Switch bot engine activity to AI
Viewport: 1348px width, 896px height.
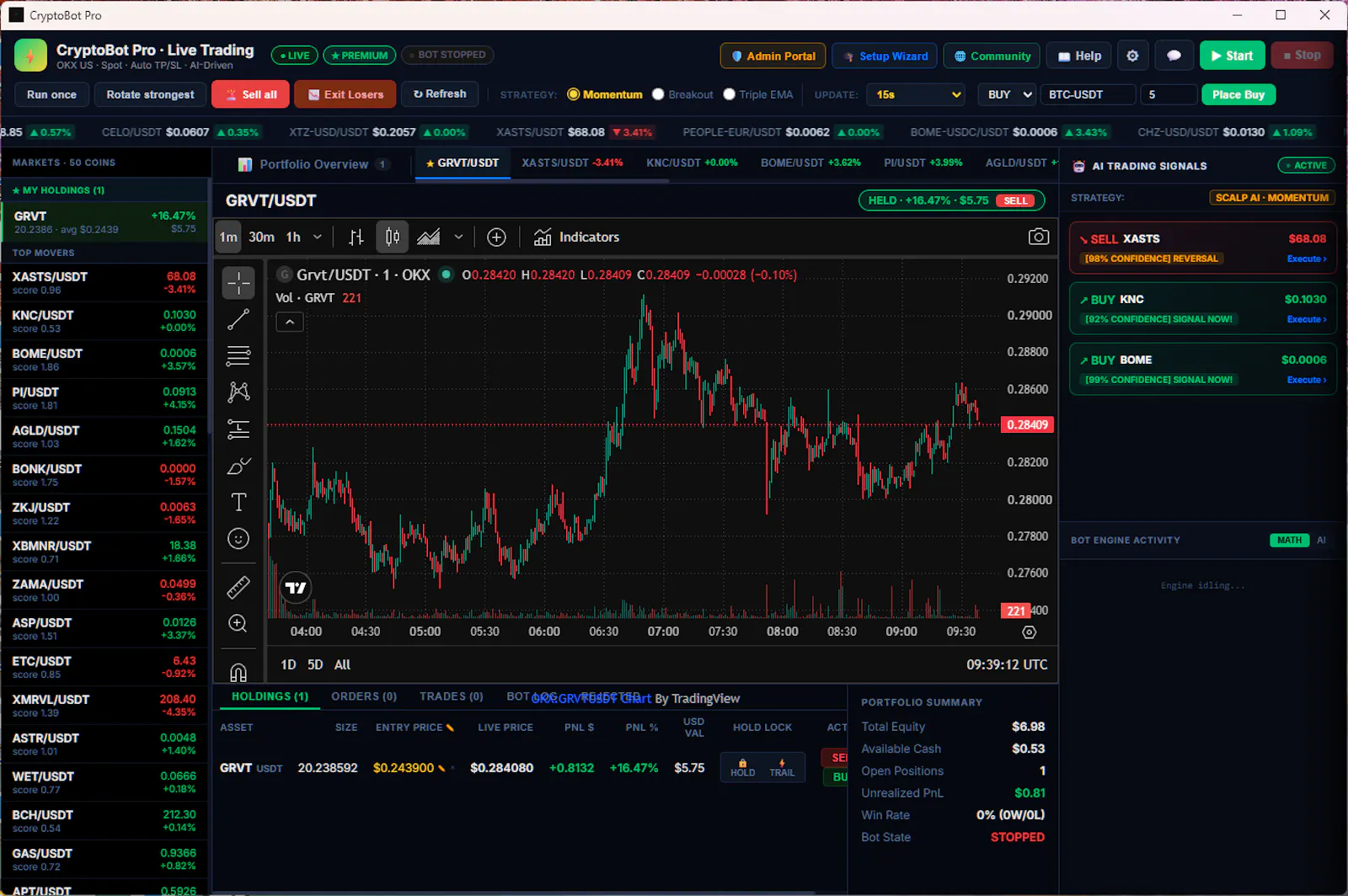coord(1321,541)
